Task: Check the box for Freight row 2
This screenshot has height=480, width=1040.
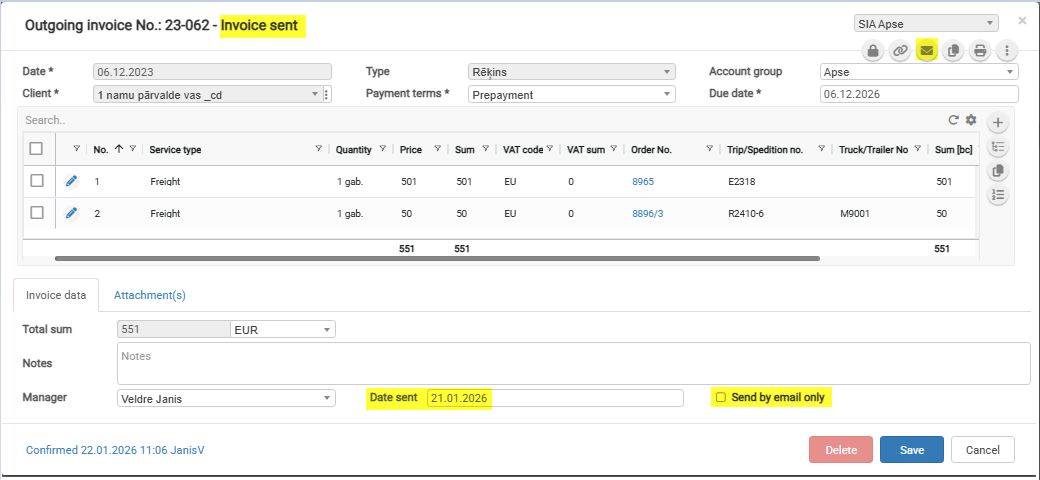Action: point(37,213)
